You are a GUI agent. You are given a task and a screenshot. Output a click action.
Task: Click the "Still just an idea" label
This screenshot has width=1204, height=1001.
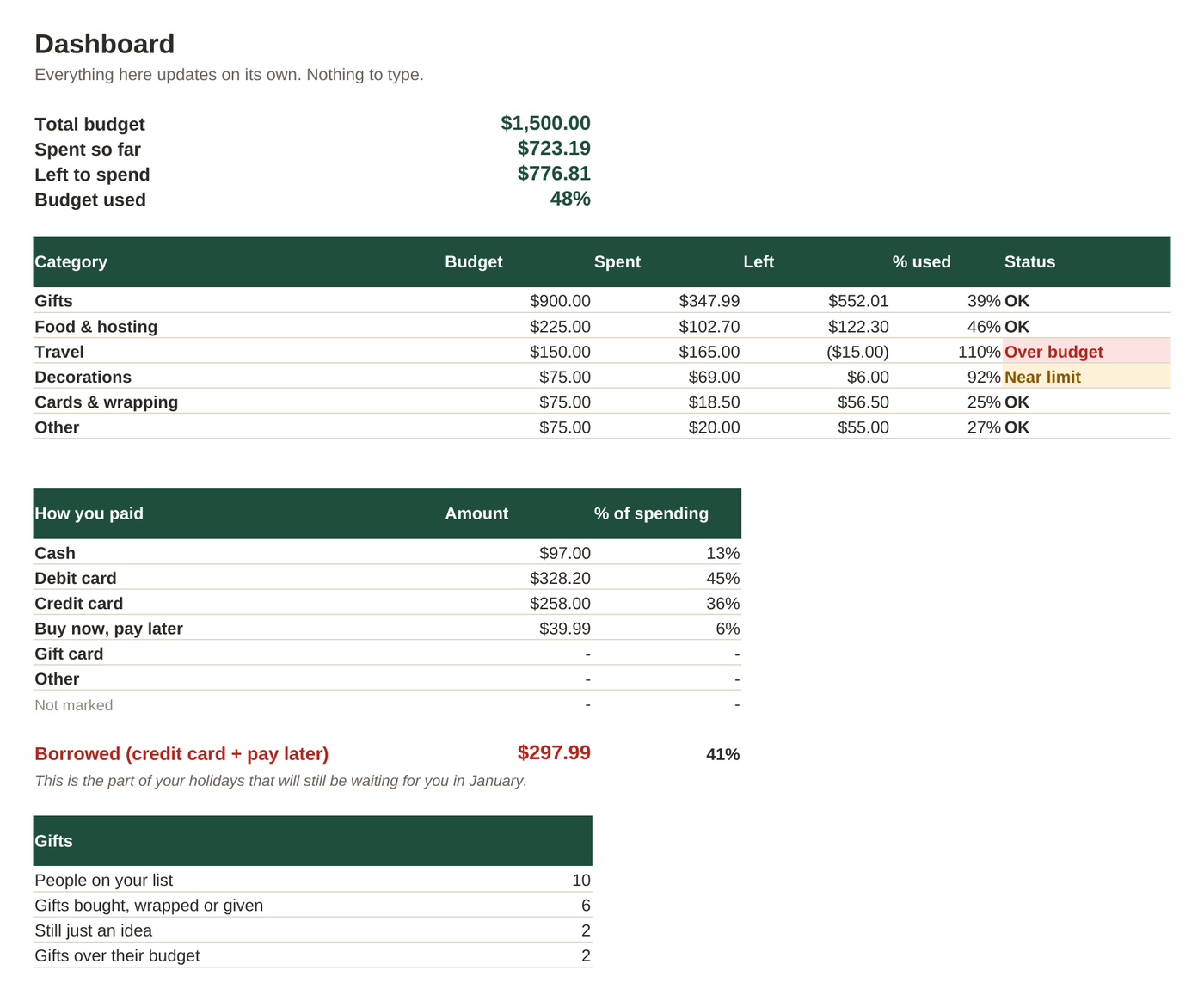tap(93, 930)
